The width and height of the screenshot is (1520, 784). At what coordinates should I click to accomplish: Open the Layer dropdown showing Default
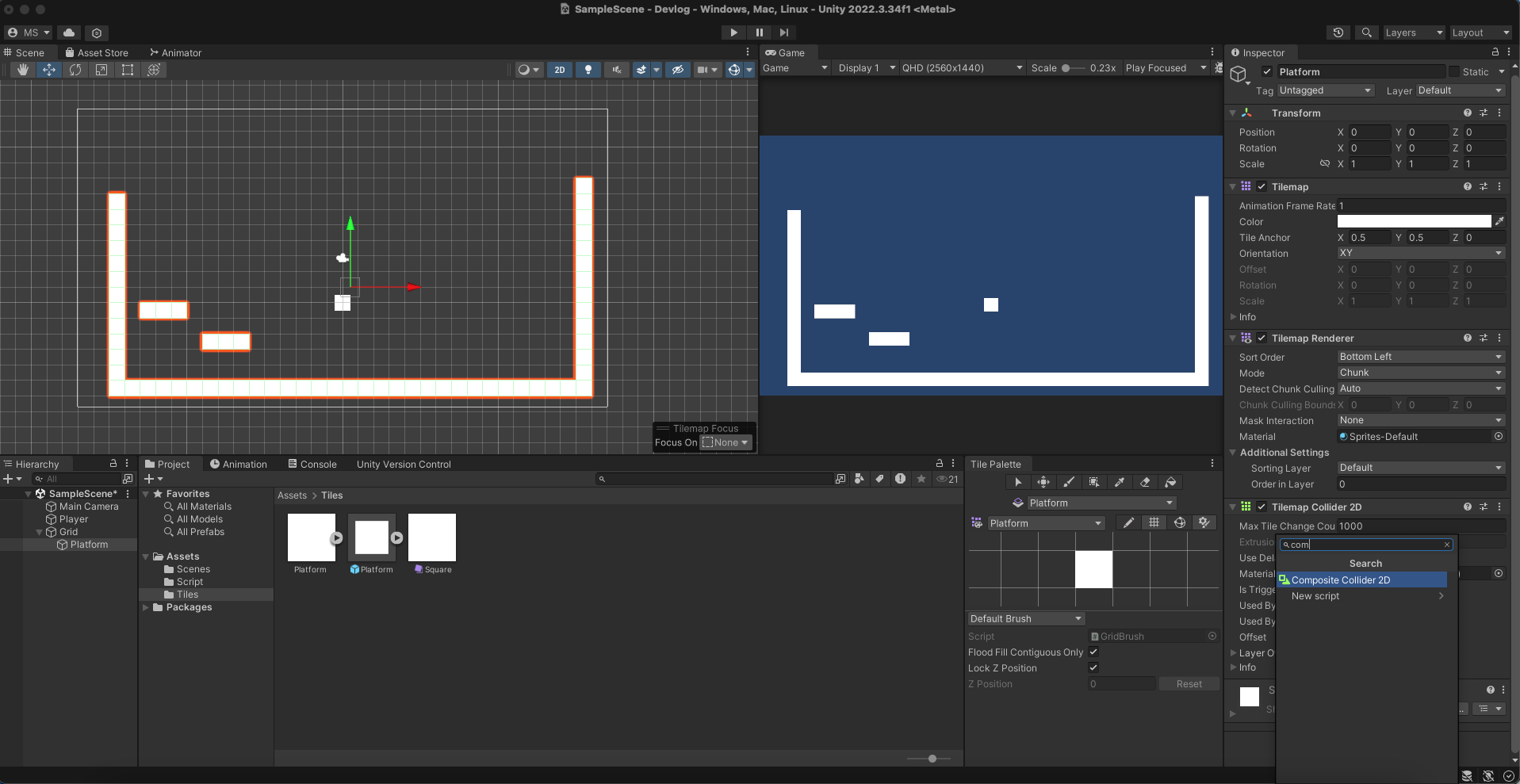coord(1461,90)
